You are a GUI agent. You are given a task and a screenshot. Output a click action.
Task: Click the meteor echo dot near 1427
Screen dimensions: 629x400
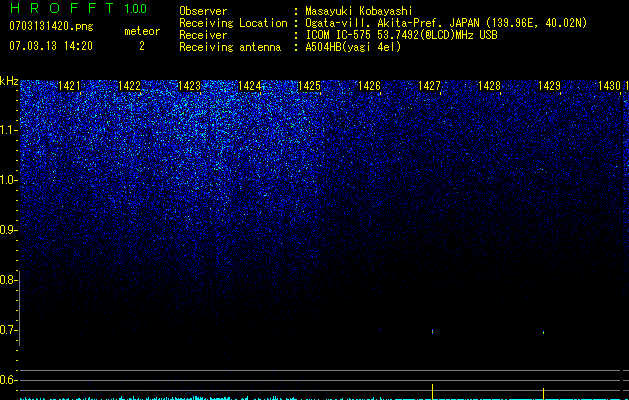tap(432, 331)
